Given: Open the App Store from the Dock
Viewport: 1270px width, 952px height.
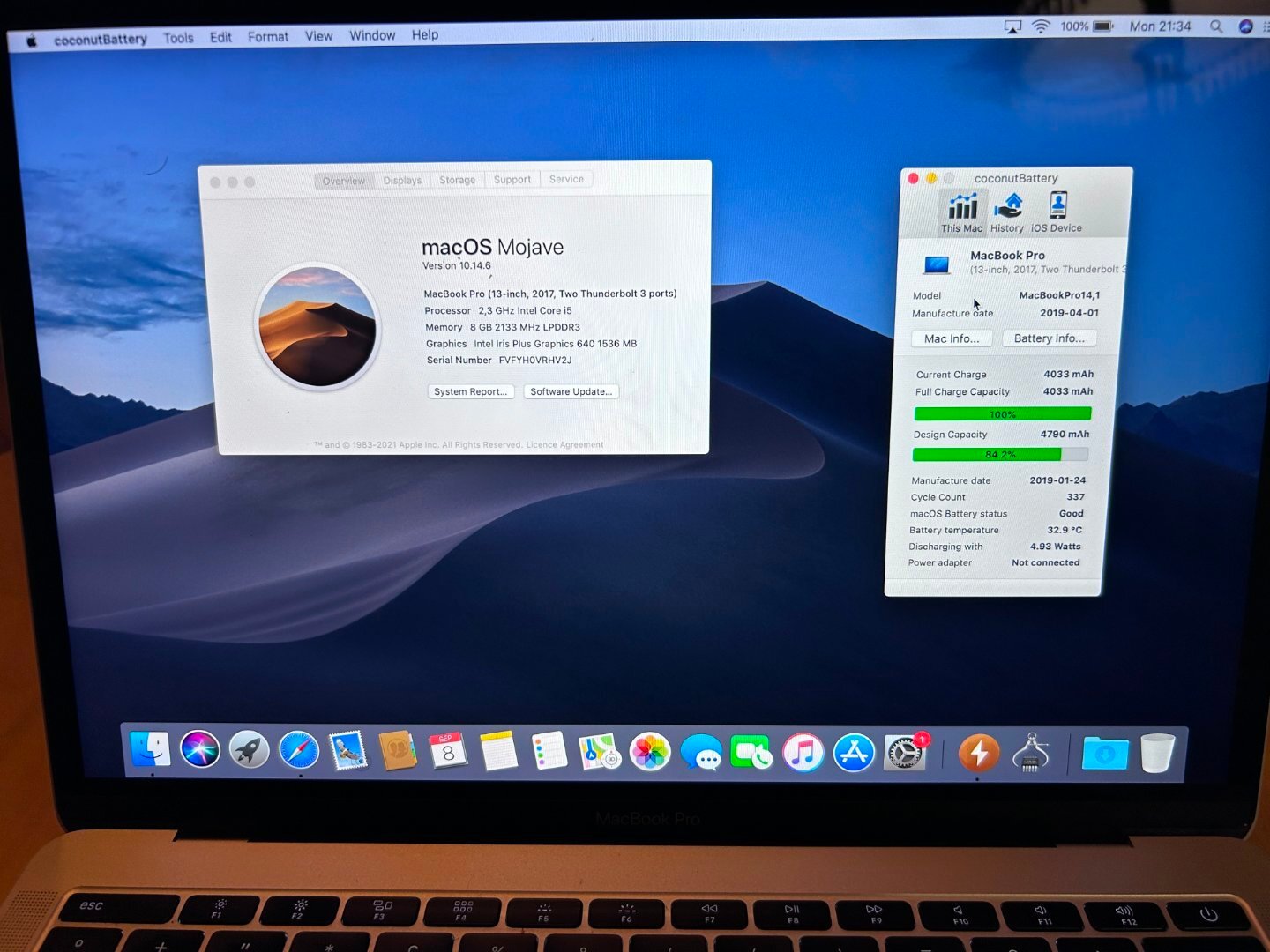Looking at the screenshot, I should click(x=854, y=754).
